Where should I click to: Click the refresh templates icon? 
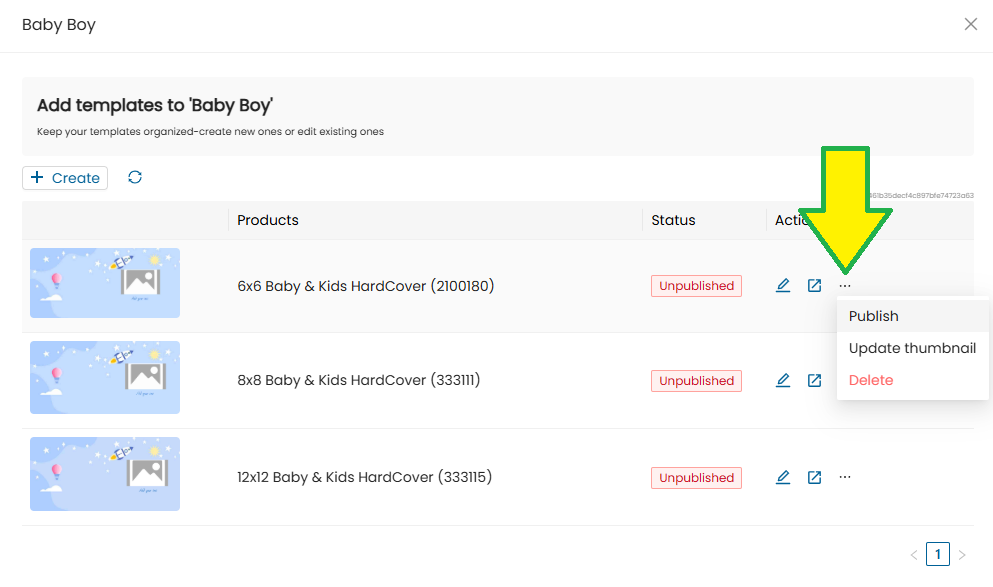[135, 177]
